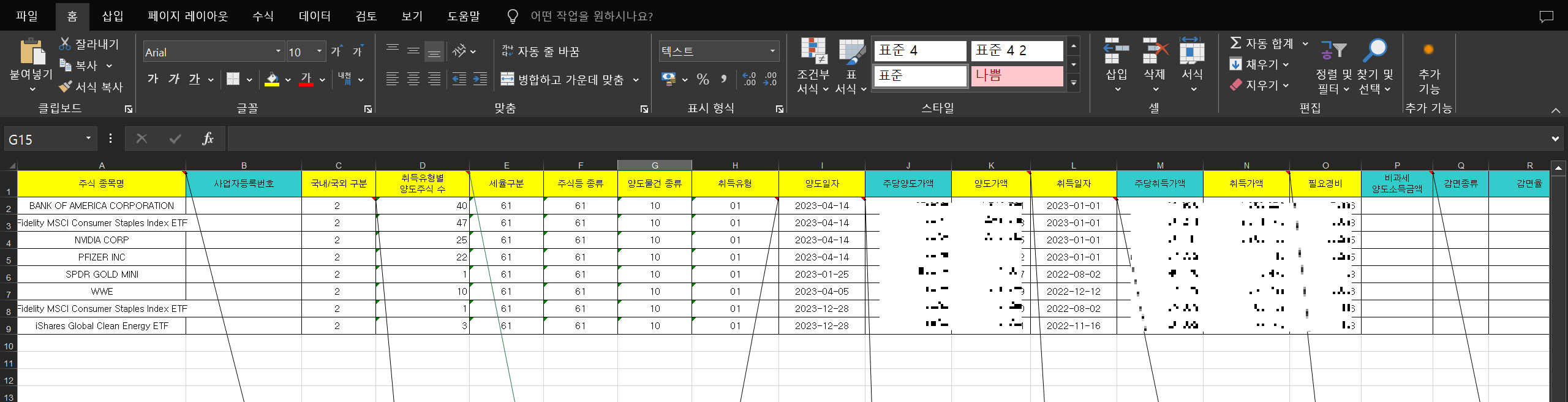The height and width of the screenshot is (402, 1568).
Task: Toggle bold formatting (가)
Action: pyautogui.click(x=153, y=79)
